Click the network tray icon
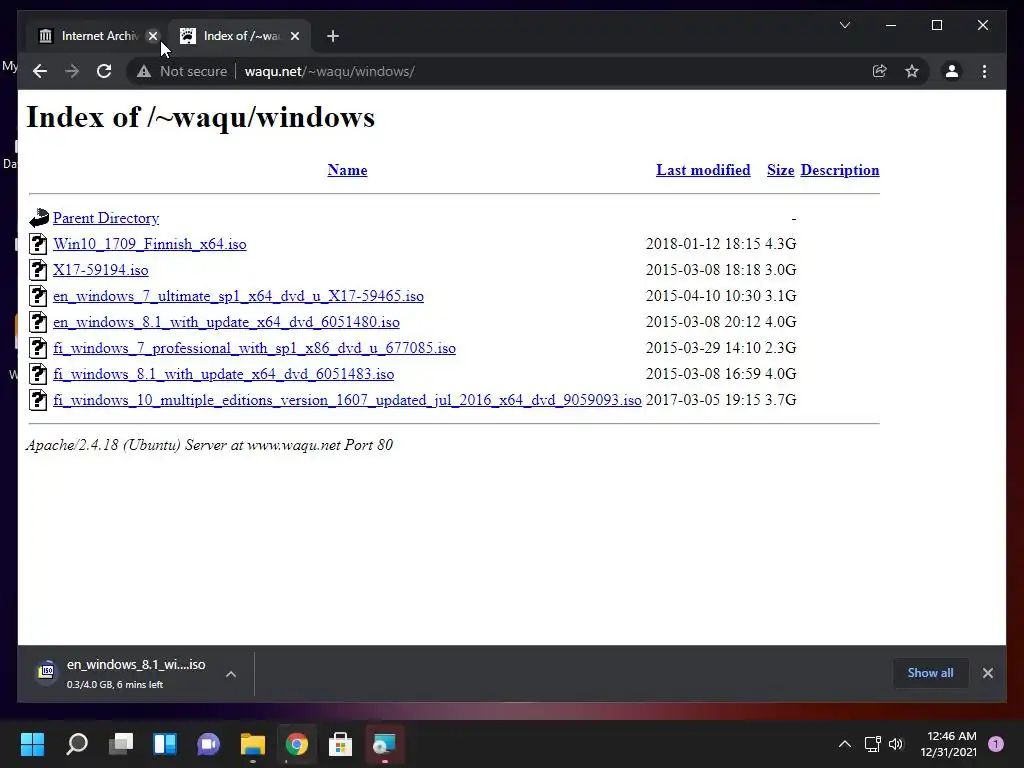This screenshot has width=1024, height=768. click(x=873, y=744)
